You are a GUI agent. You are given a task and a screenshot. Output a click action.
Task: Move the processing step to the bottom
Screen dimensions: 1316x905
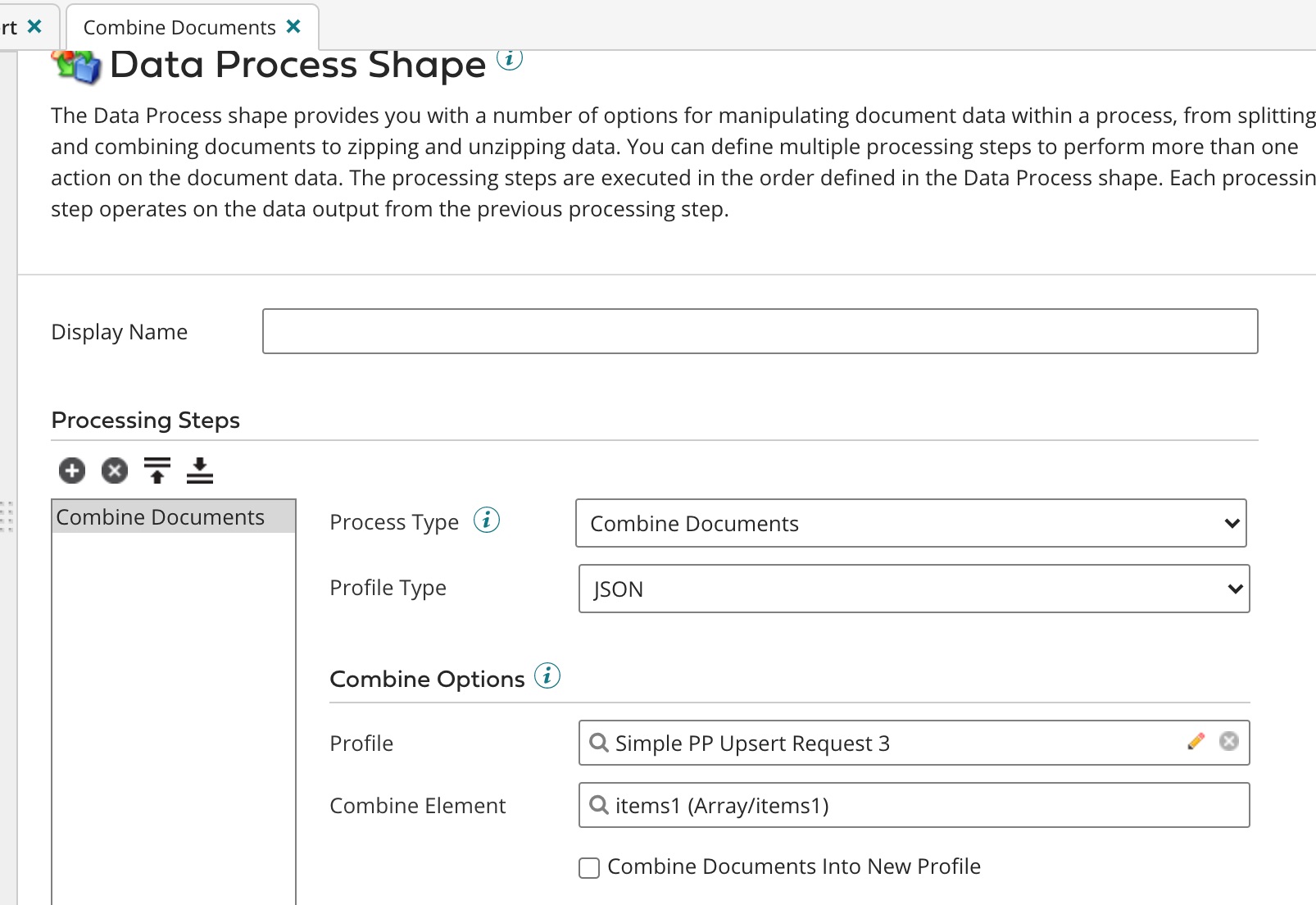[199, 471]
